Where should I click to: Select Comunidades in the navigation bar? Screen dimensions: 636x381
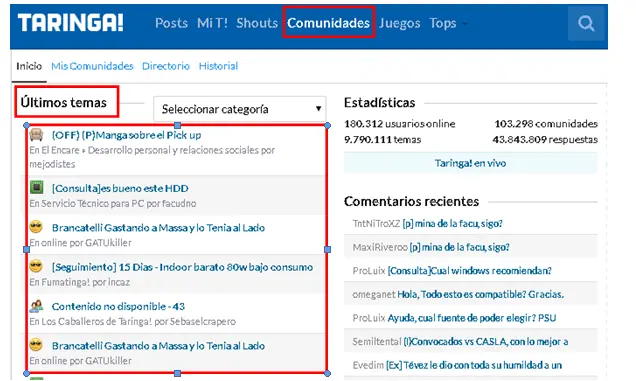pos(328,23)
